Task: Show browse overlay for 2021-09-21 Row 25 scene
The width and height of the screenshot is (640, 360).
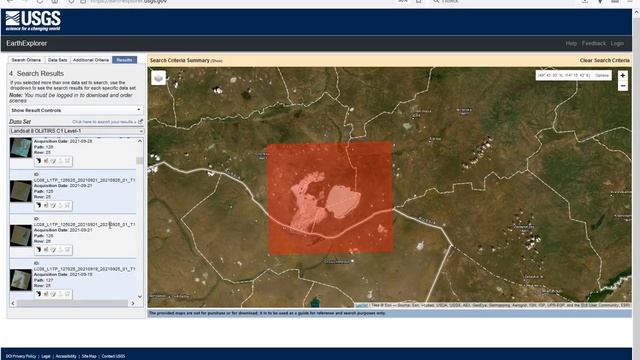Action: 46,205
